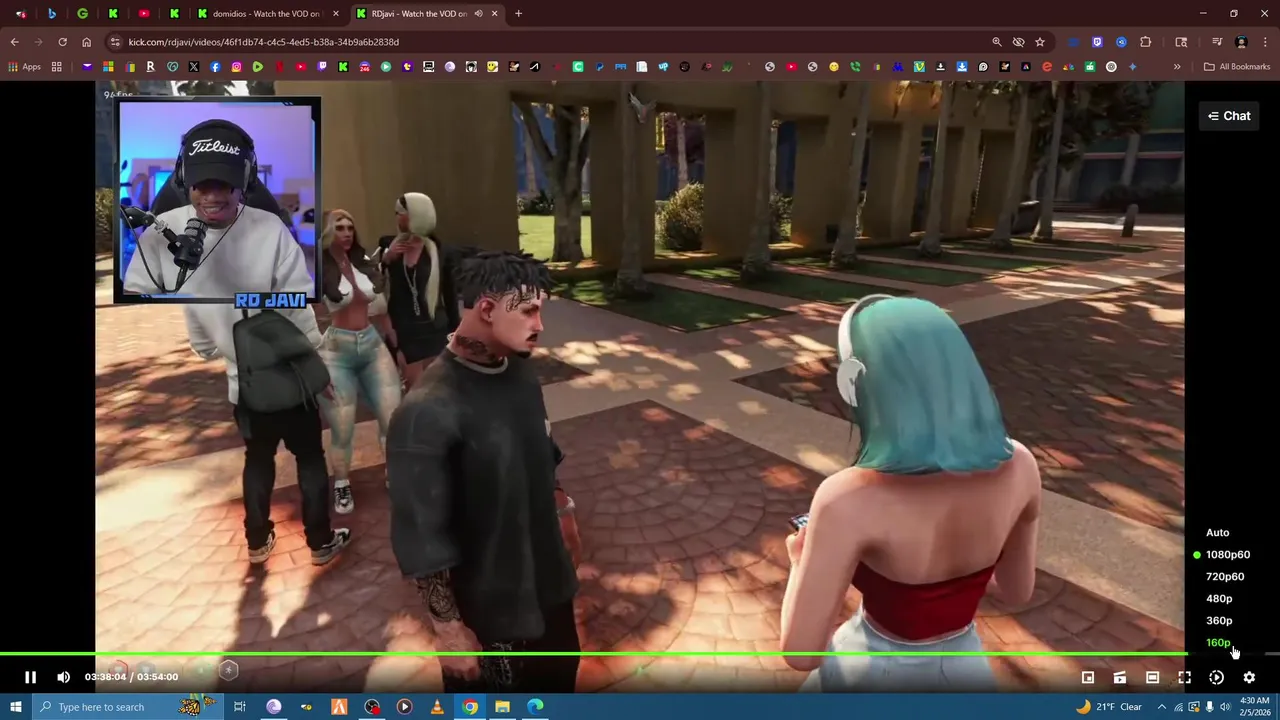Switch to the YouTube pinned tab

144,14
